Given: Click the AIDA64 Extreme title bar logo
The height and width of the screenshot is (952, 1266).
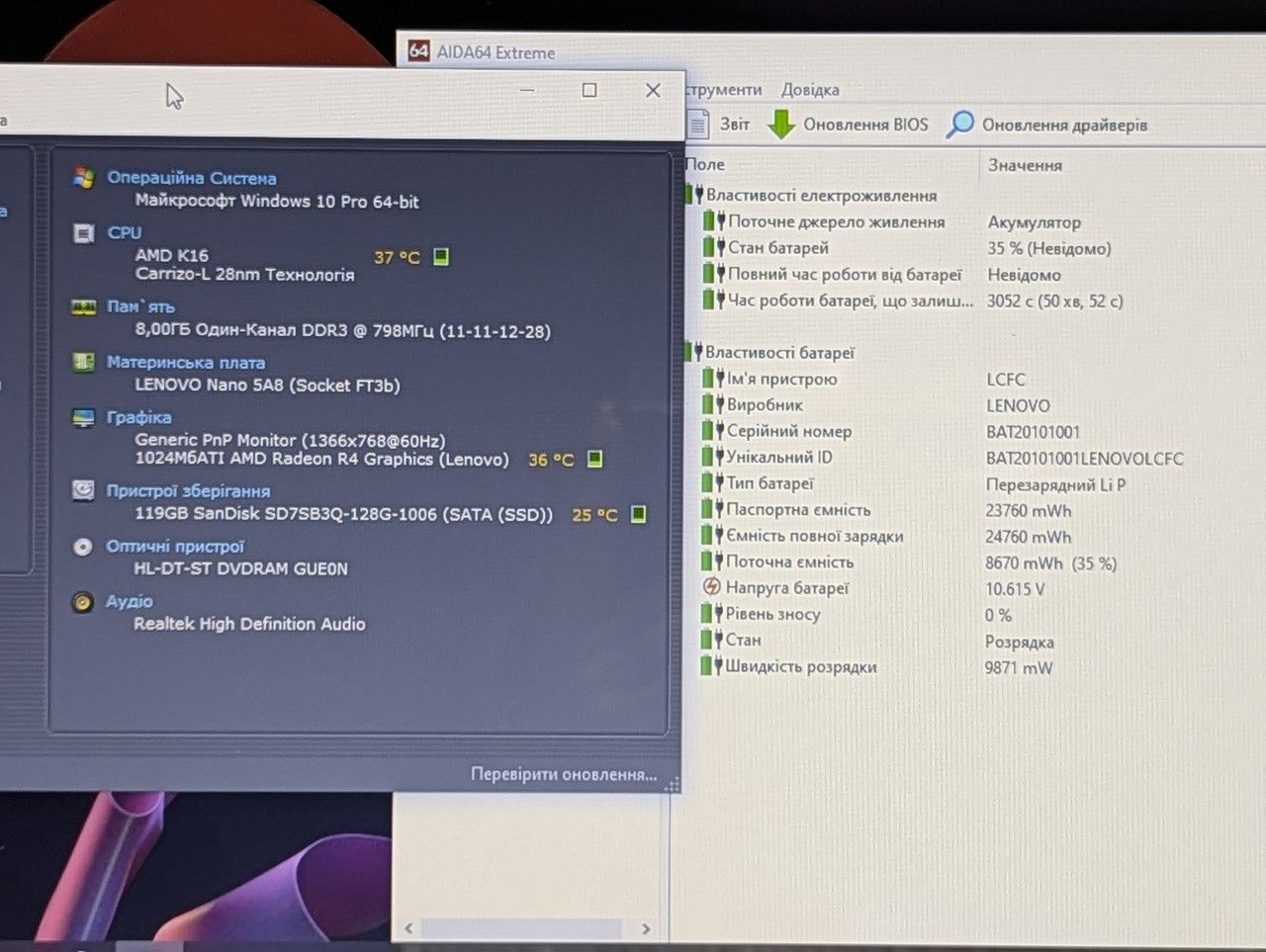Looking at the screenshot, I should [x=418, y=51].
